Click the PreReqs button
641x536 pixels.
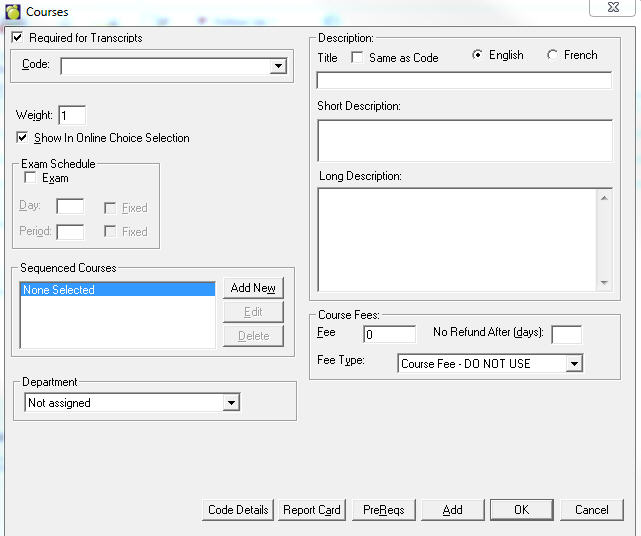pyautogui.click(x=384, y=510)
